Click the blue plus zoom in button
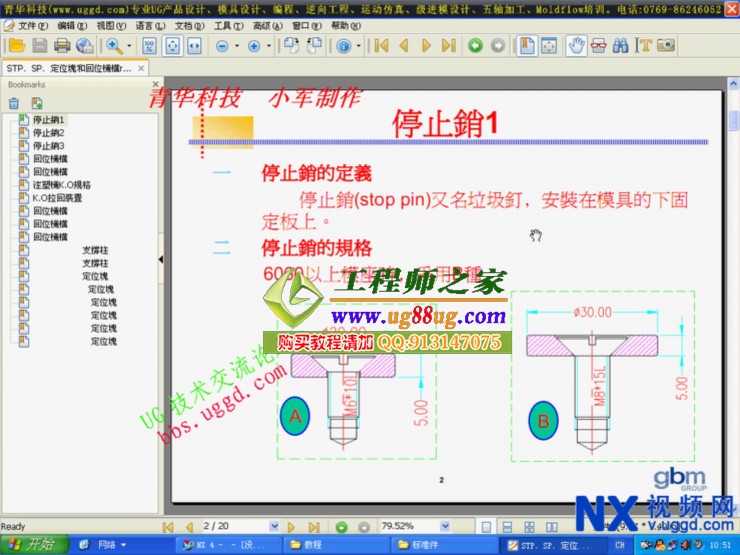740x555 pixels. coord(254,46)
